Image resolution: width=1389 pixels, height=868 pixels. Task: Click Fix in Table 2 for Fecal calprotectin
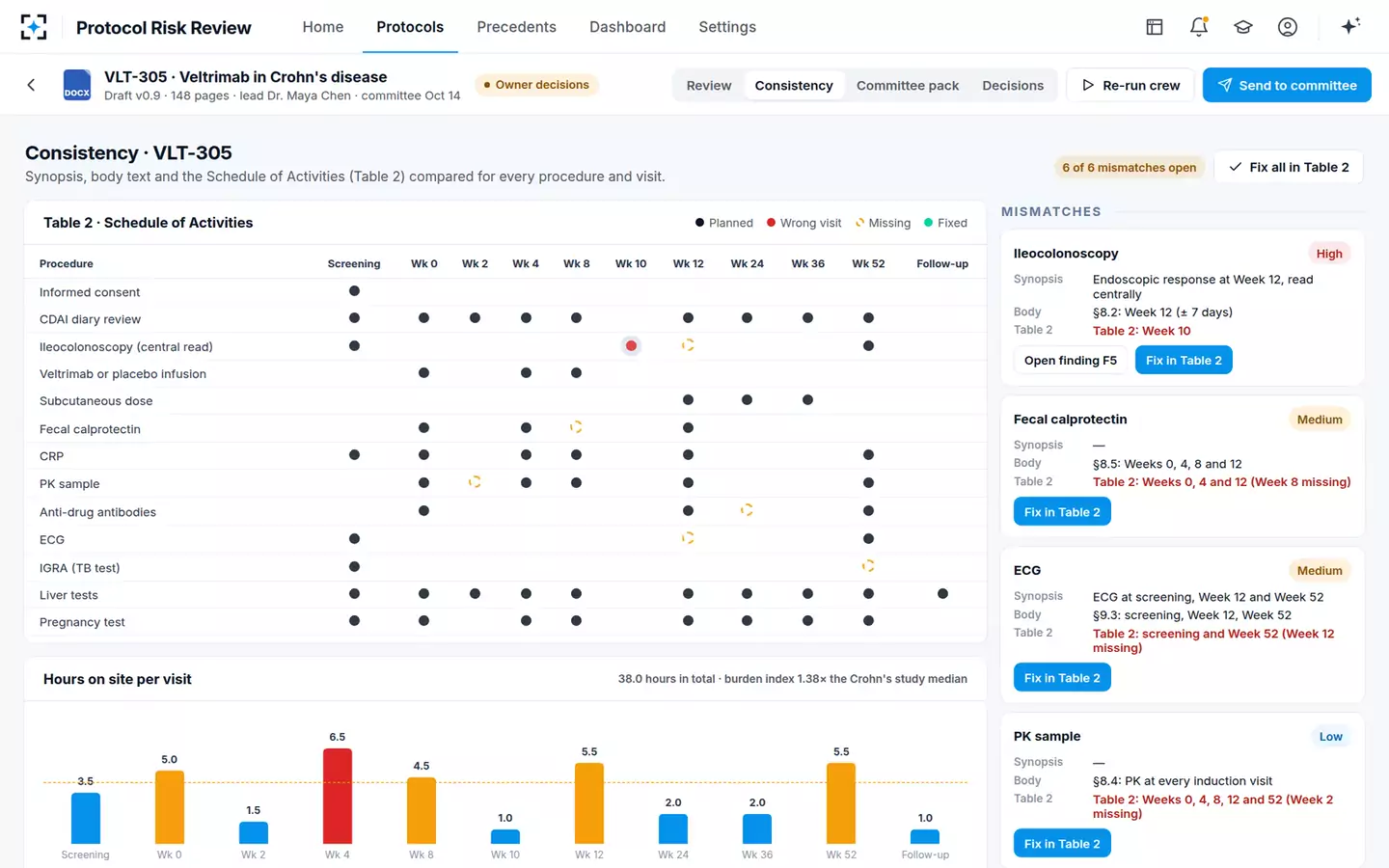[1062, 512]
